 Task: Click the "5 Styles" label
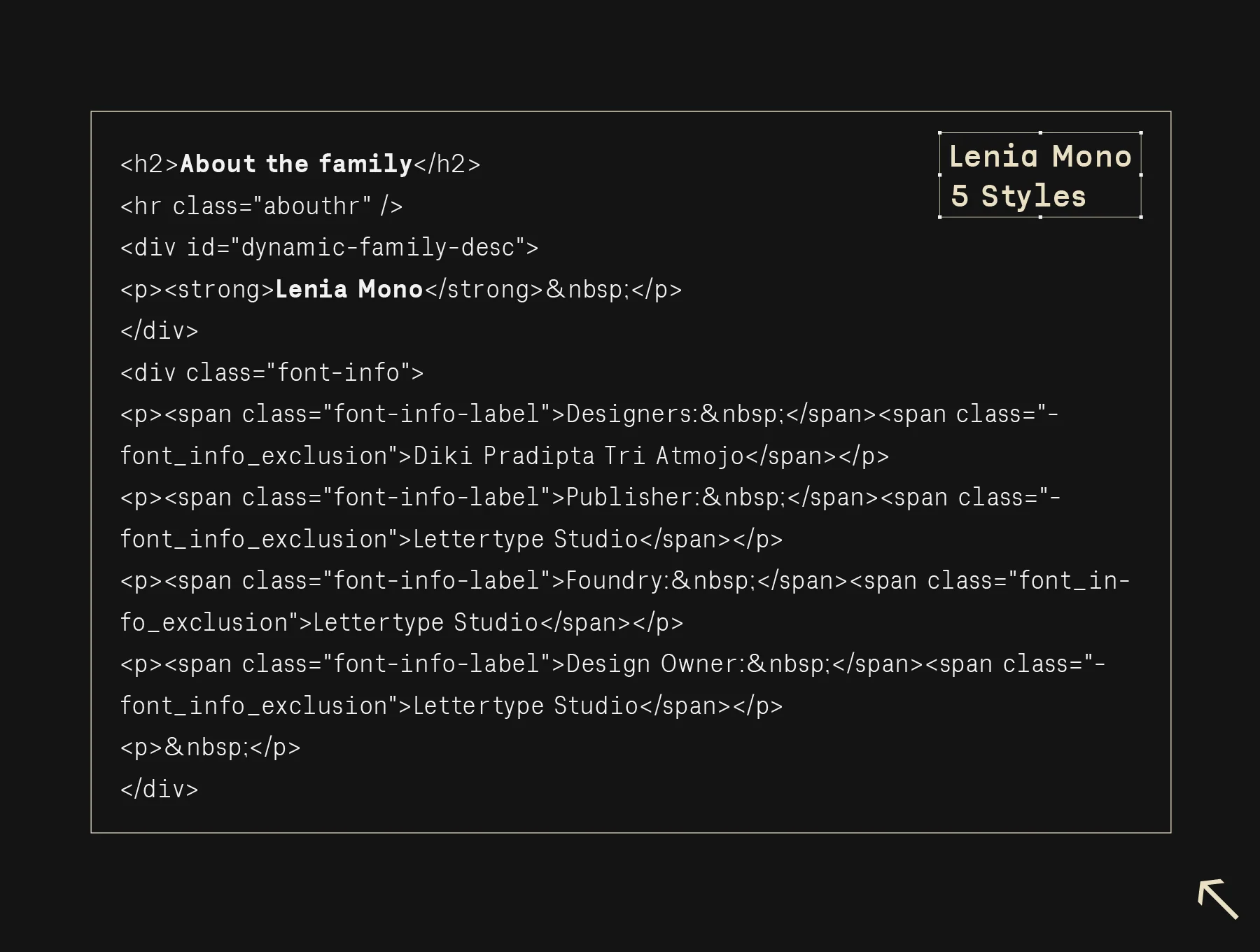[1018, 196]
